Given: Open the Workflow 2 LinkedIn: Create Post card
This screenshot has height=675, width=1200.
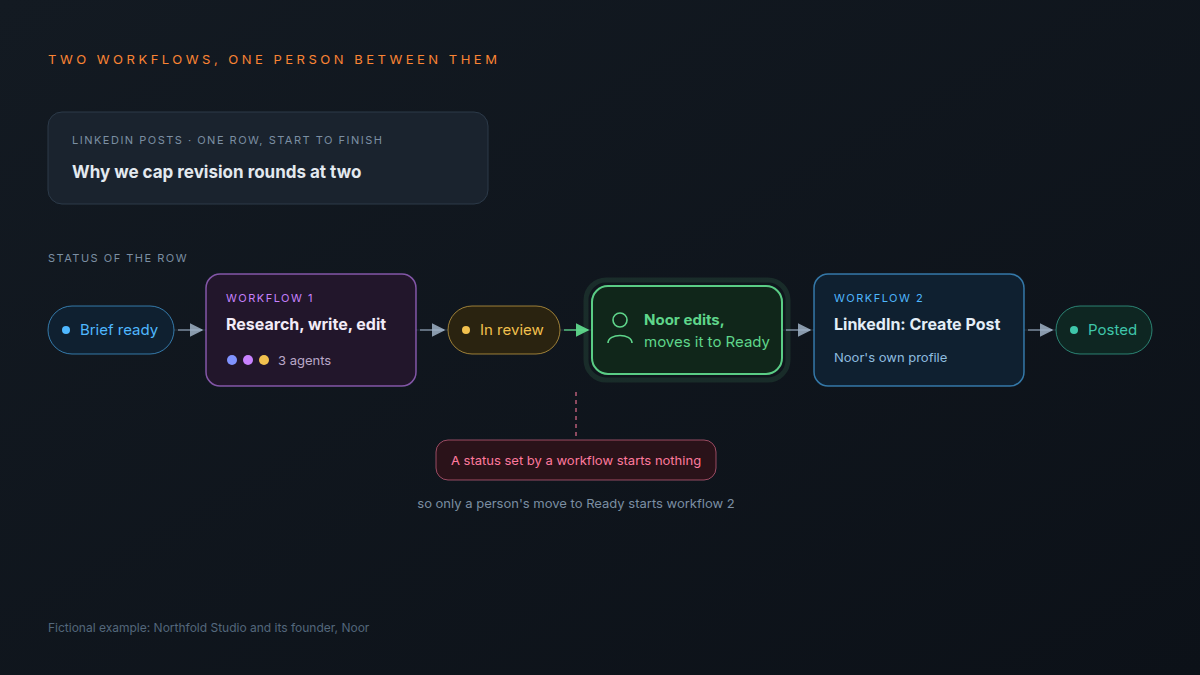Looking at the screenshot, I should pos(919,330).
